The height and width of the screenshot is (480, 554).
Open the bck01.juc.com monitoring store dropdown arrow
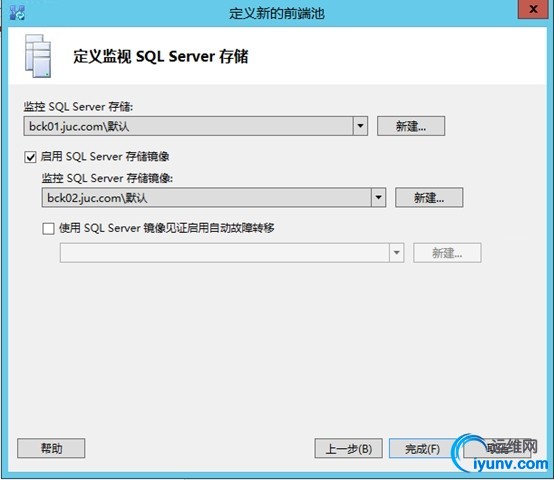pos(360,126)
